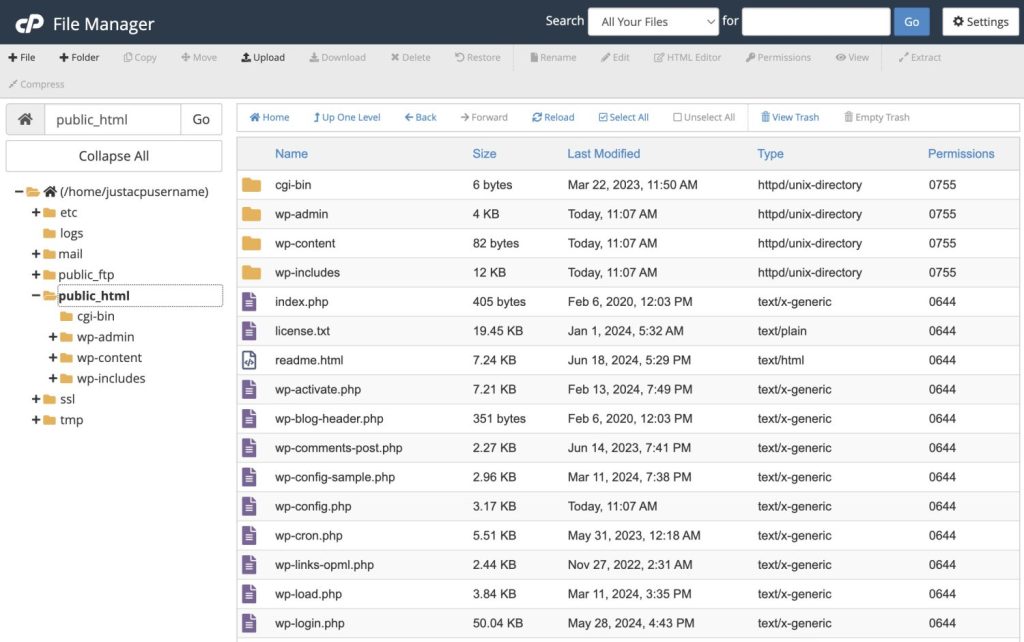Sort files by Size column
The image size is (1024, 642).
pos(484,154)
